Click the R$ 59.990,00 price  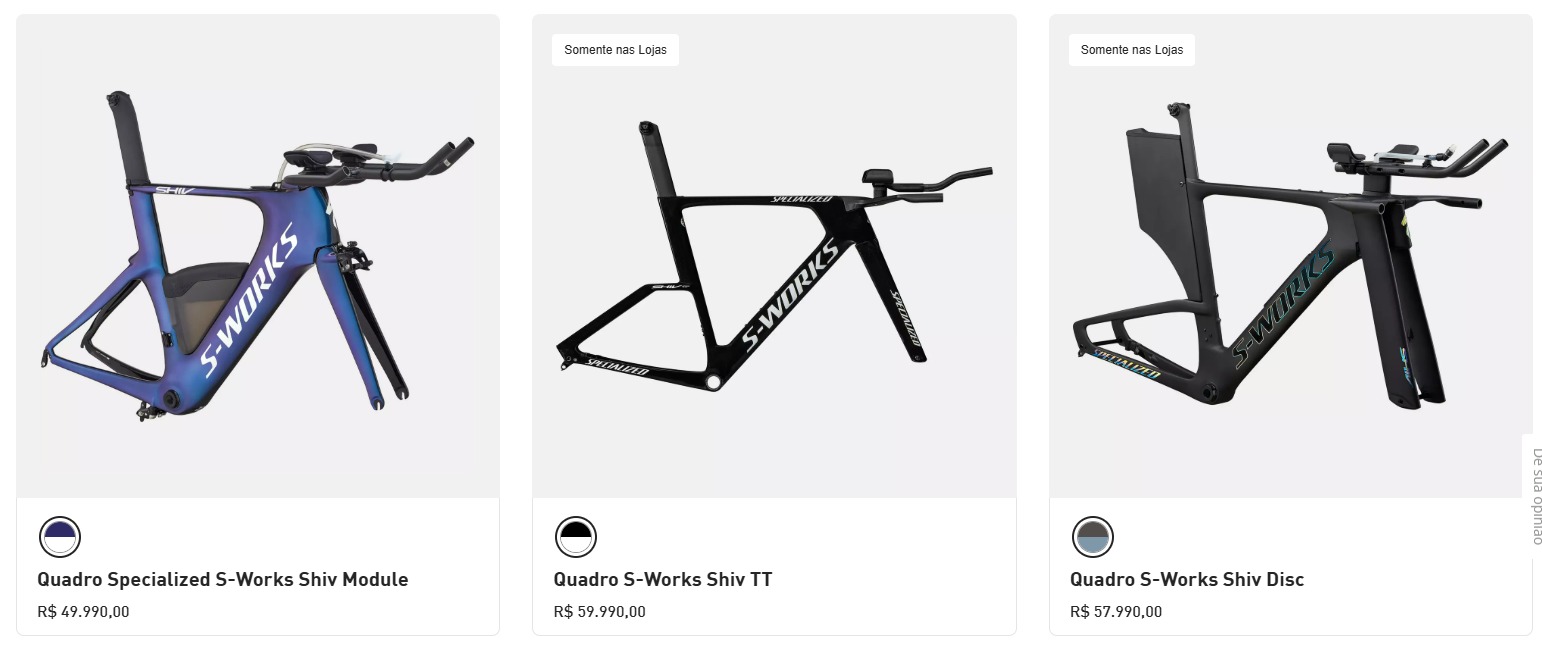point(599,612)
